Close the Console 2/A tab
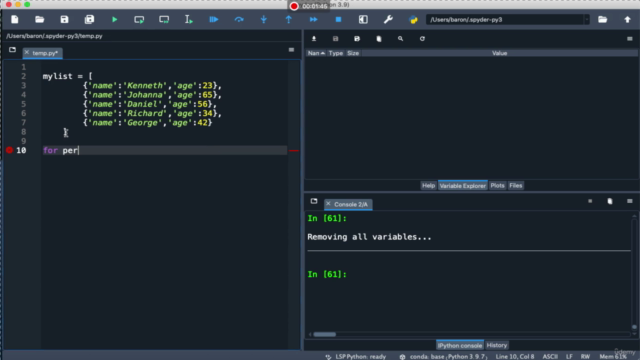The height and width of the screenshot is (360, 640). pyautogui.click(x=328, y=204)
